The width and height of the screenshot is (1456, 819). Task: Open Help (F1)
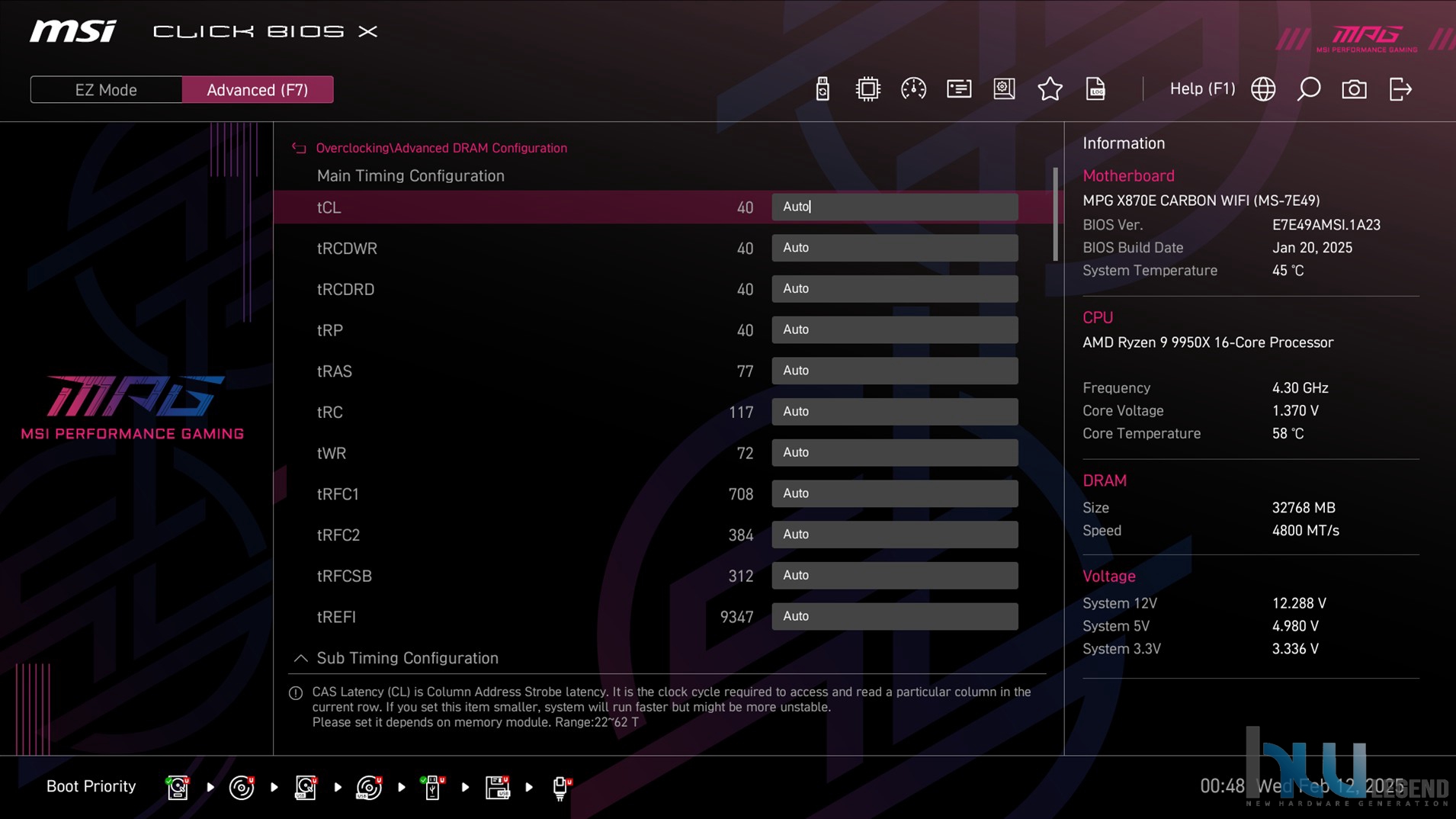pyautogui.click(x=1202, y=89)
